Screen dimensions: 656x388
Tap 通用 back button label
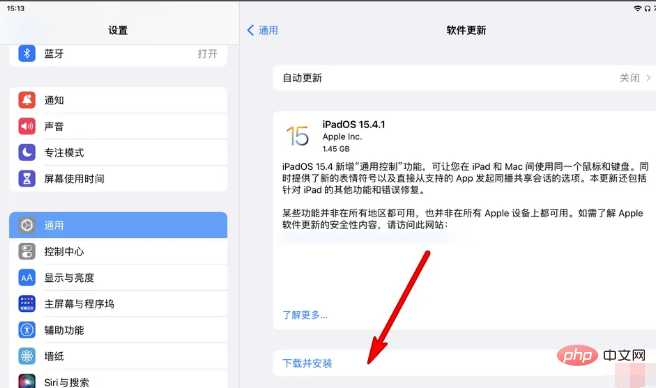[268, 30]
